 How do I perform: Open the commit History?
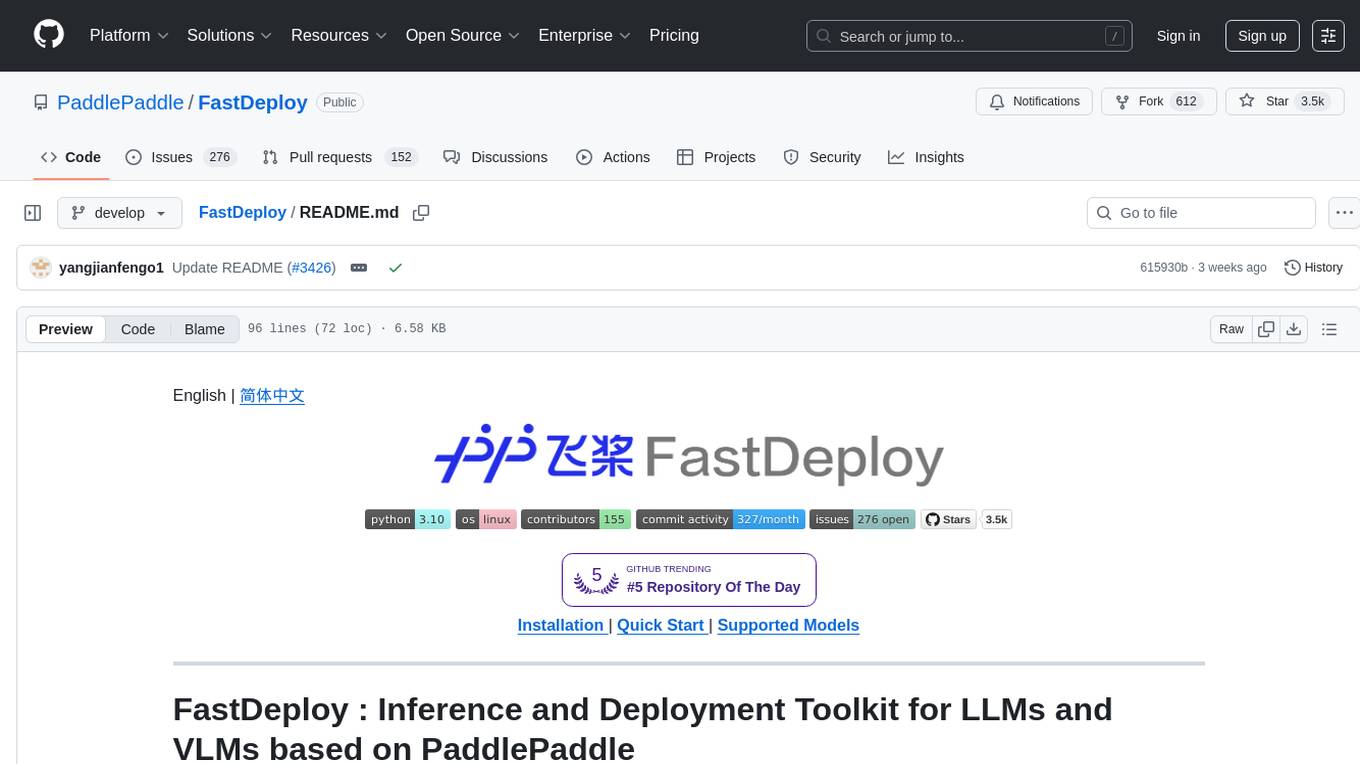pos(1314,268)
